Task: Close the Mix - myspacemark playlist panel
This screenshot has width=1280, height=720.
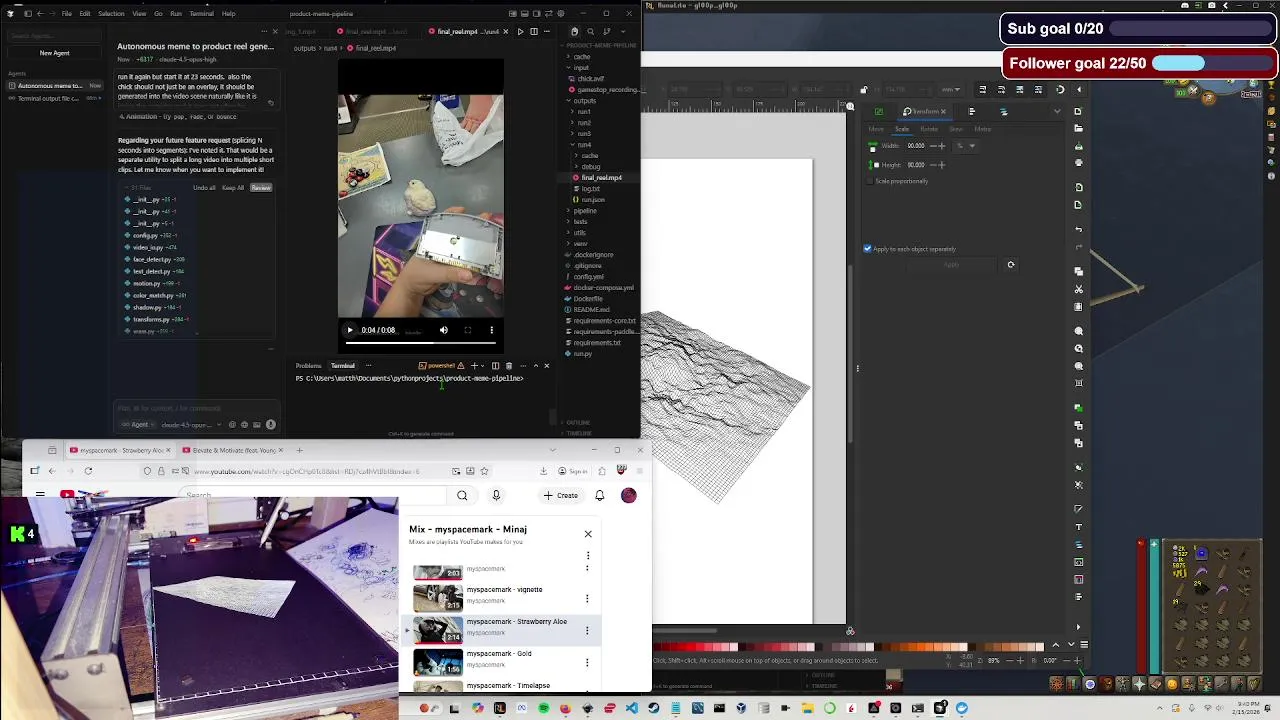Action: point(588,534)
